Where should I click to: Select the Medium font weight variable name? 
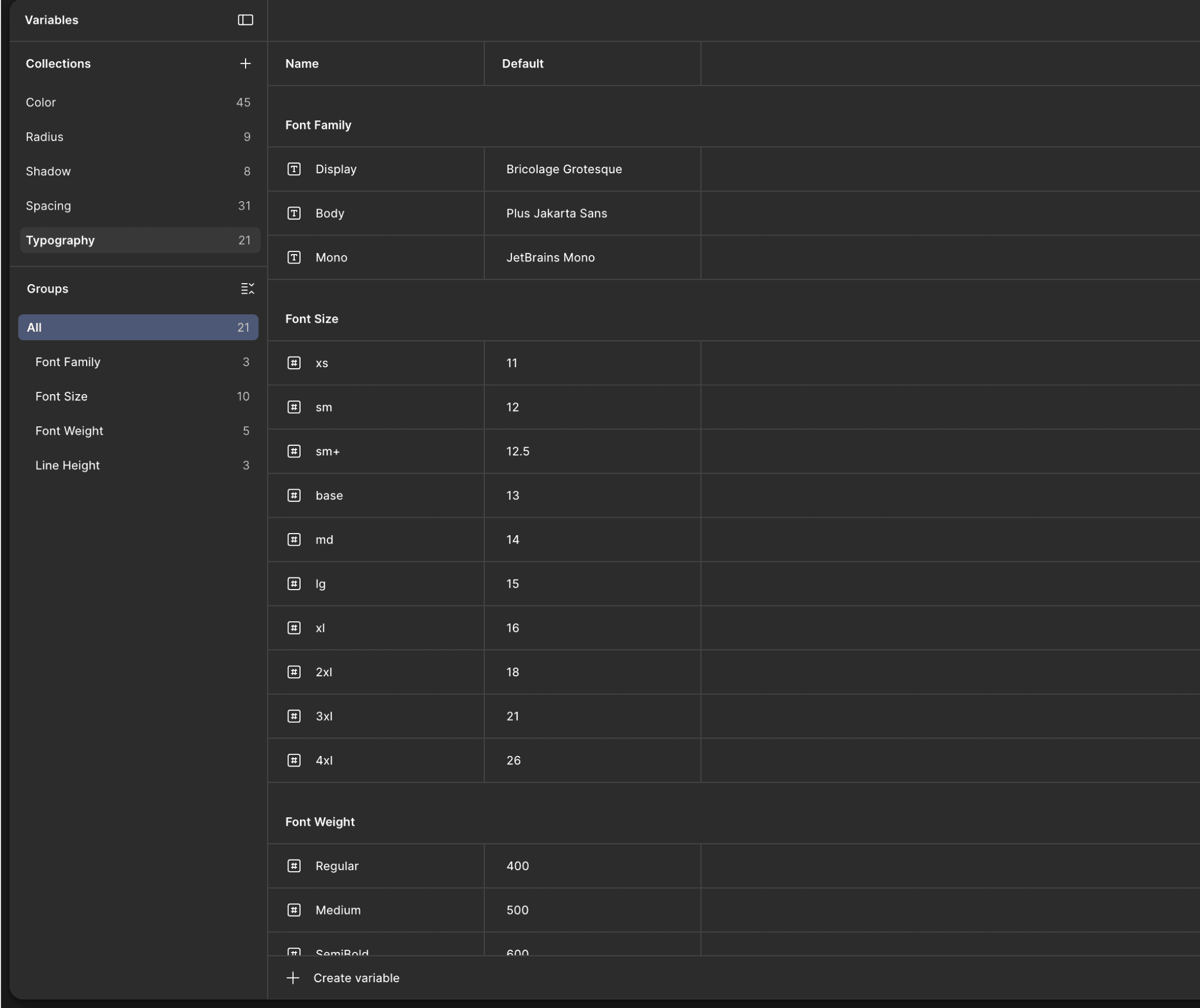tap(337, 910)
